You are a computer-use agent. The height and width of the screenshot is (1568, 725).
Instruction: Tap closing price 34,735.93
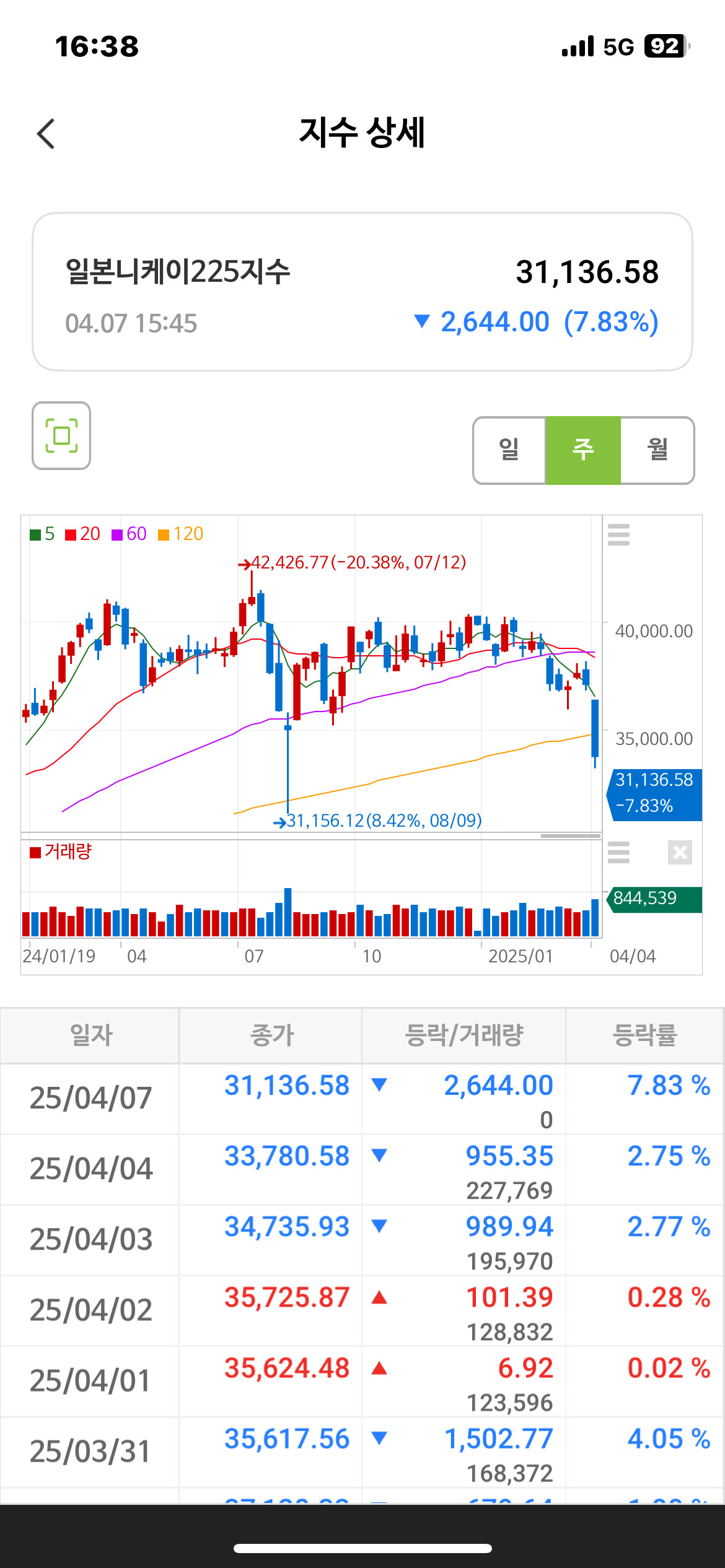point(287,1227)
